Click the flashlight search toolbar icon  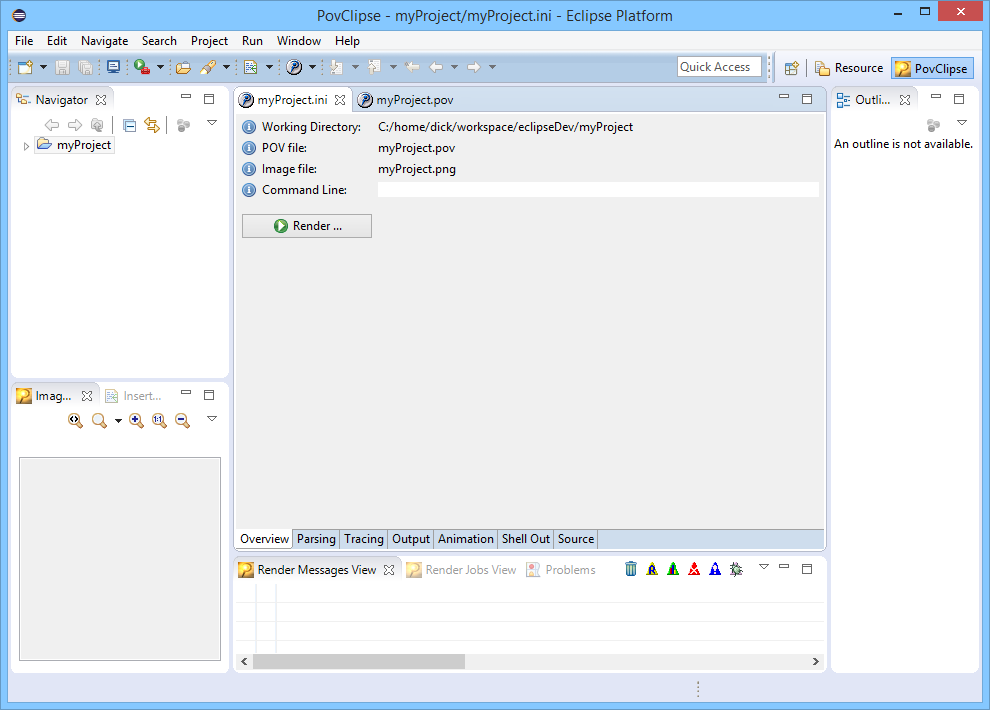pos(208,67)
